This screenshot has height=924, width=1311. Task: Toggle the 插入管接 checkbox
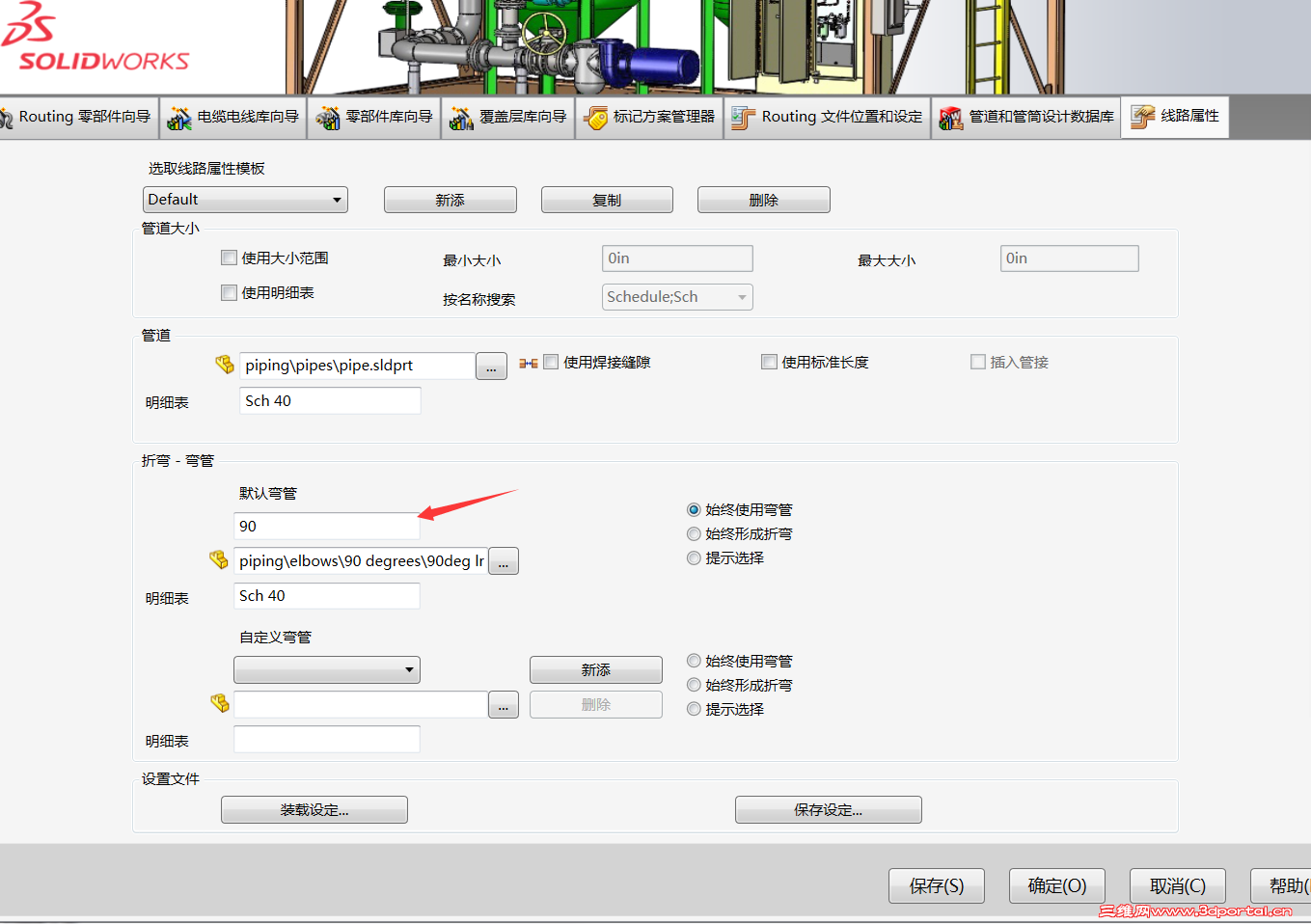[x=978, y=362]
